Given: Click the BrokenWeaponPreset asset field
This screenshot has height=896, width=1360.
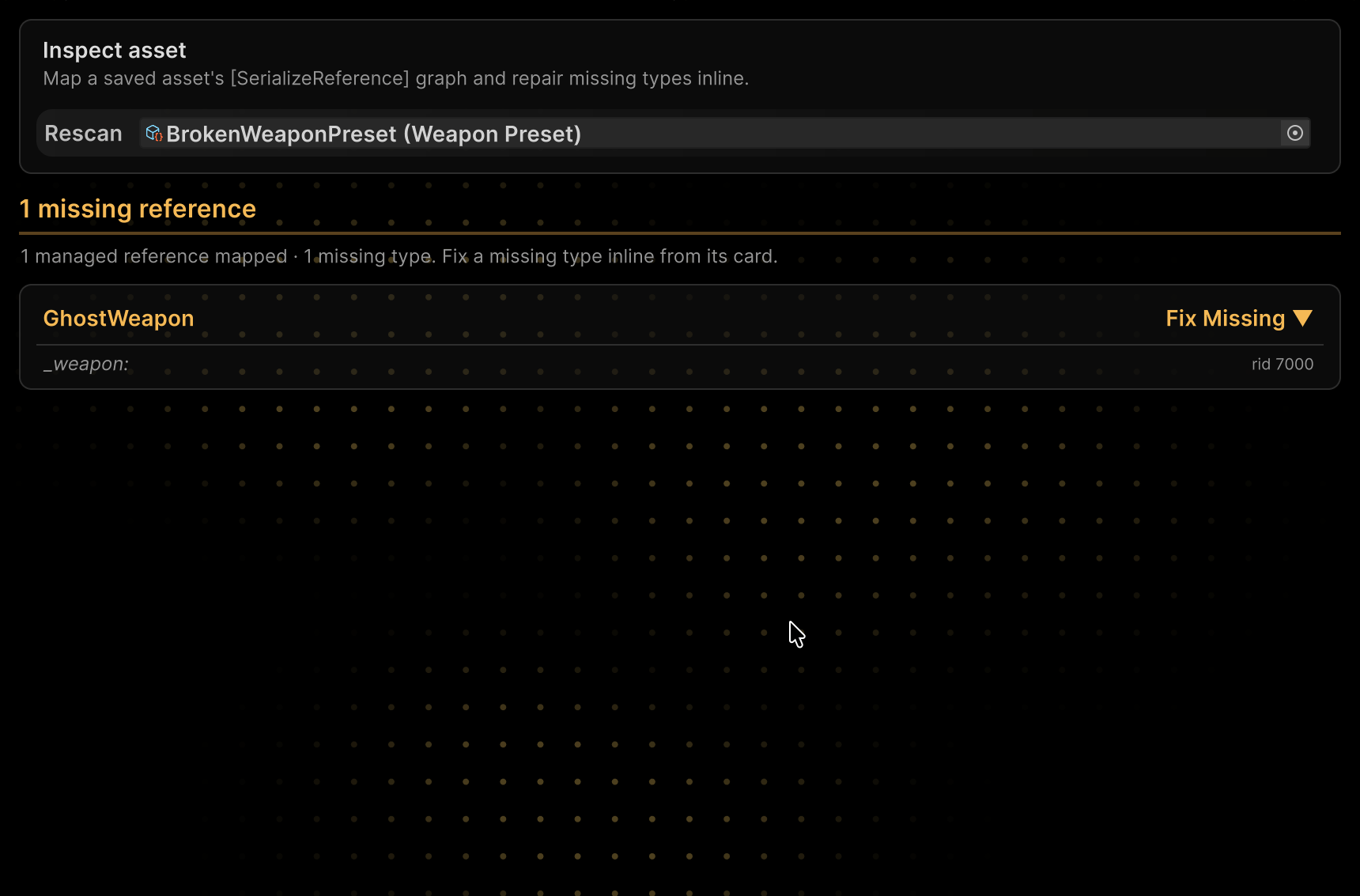Looking at the screenshot, I should 724,133.
